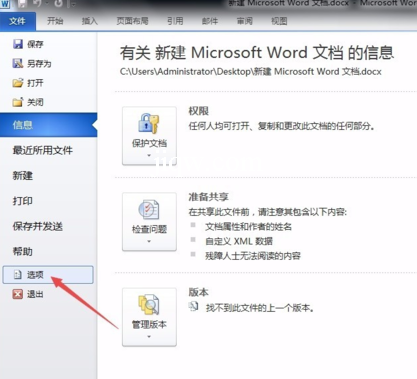The height and width of the screenshot is (379, 417).
Task: Click the 退出 label
Action: click(x=35, y=294)
